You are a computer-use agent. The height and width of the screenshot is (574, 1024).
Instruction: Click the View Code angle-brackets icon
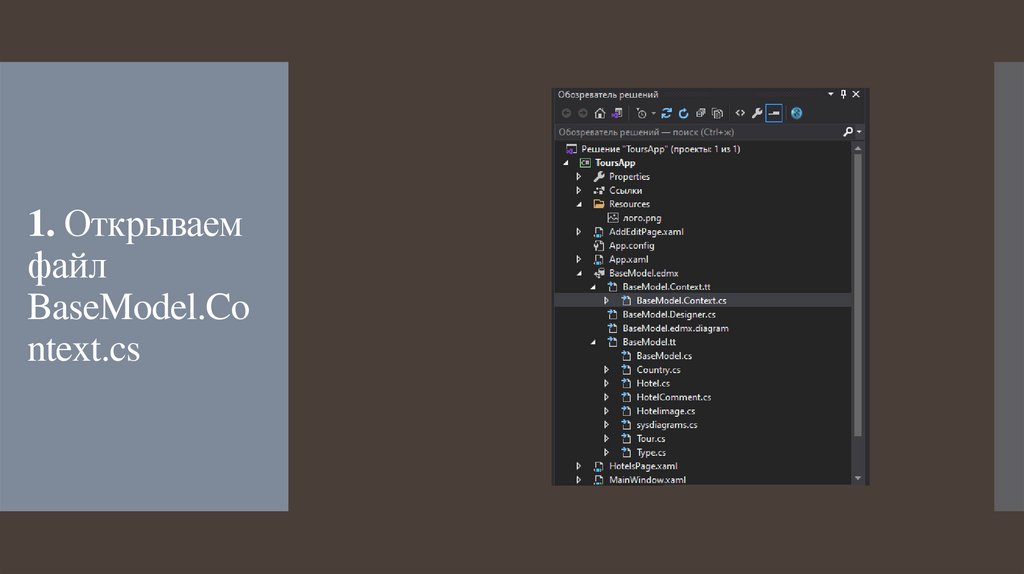[x=740, y=113]
